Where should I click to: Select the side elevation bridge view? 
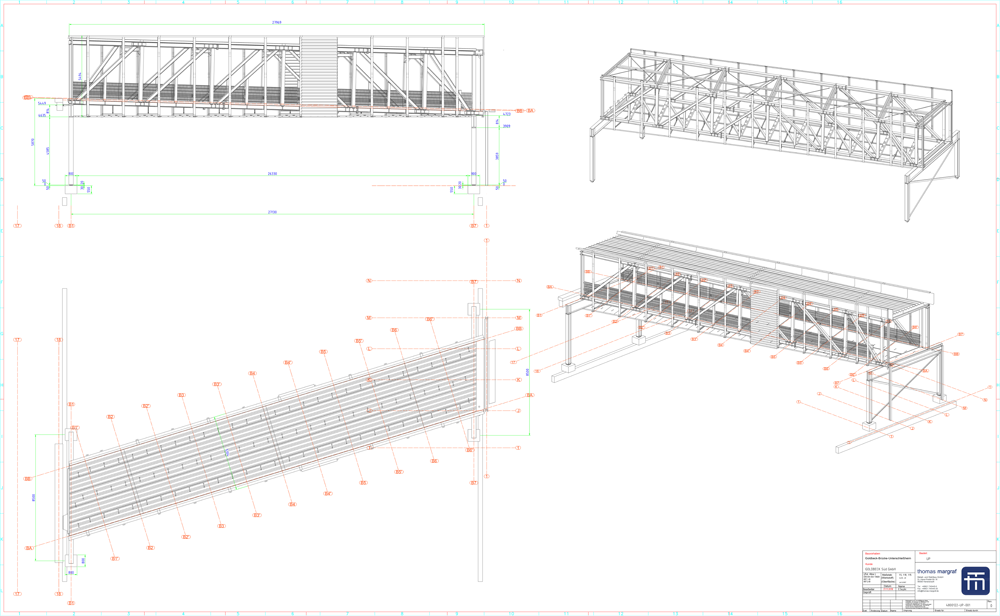click(200, 75)
